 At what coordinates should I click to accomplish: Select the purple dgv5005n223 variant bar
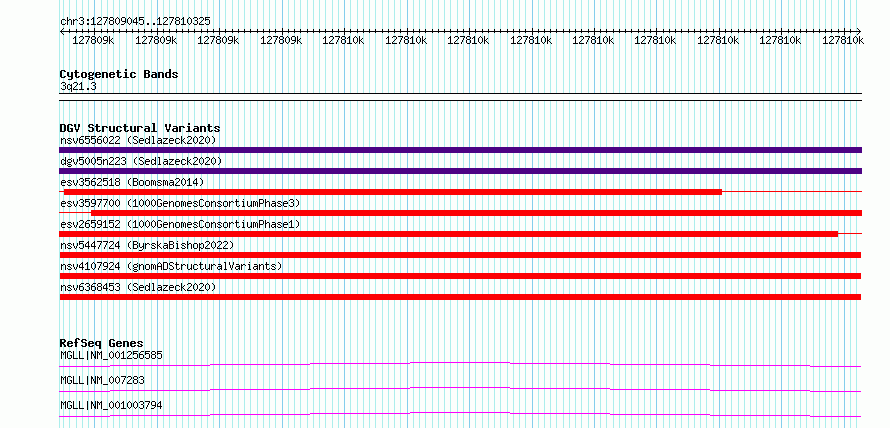point(460,171)
